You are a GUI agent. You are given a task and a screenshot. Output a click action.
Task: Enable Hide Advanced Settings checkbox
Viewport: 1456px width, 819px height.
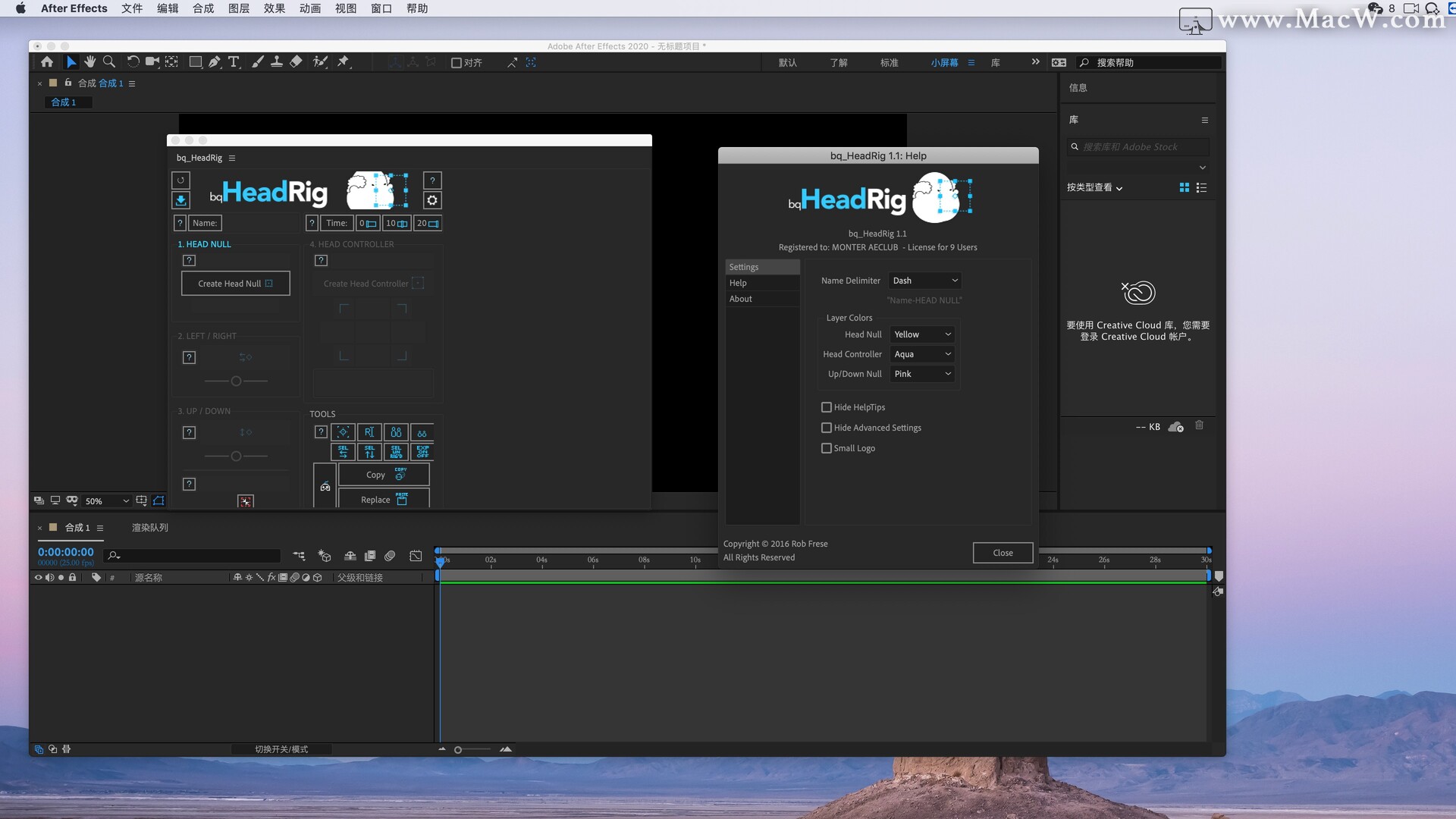[x=827, y=428]
